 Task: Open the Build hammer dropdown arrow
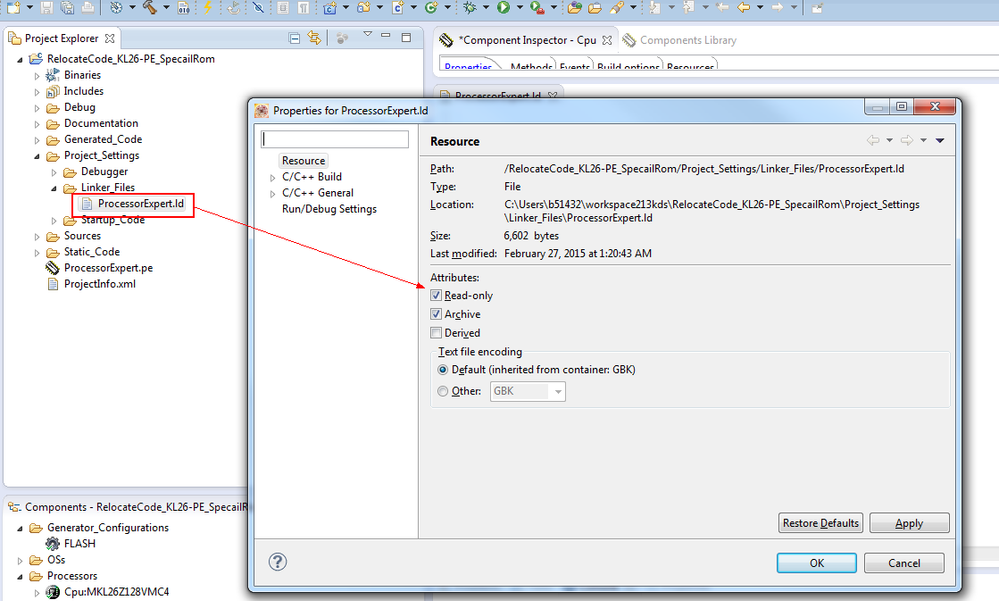[x=166, y=8]
